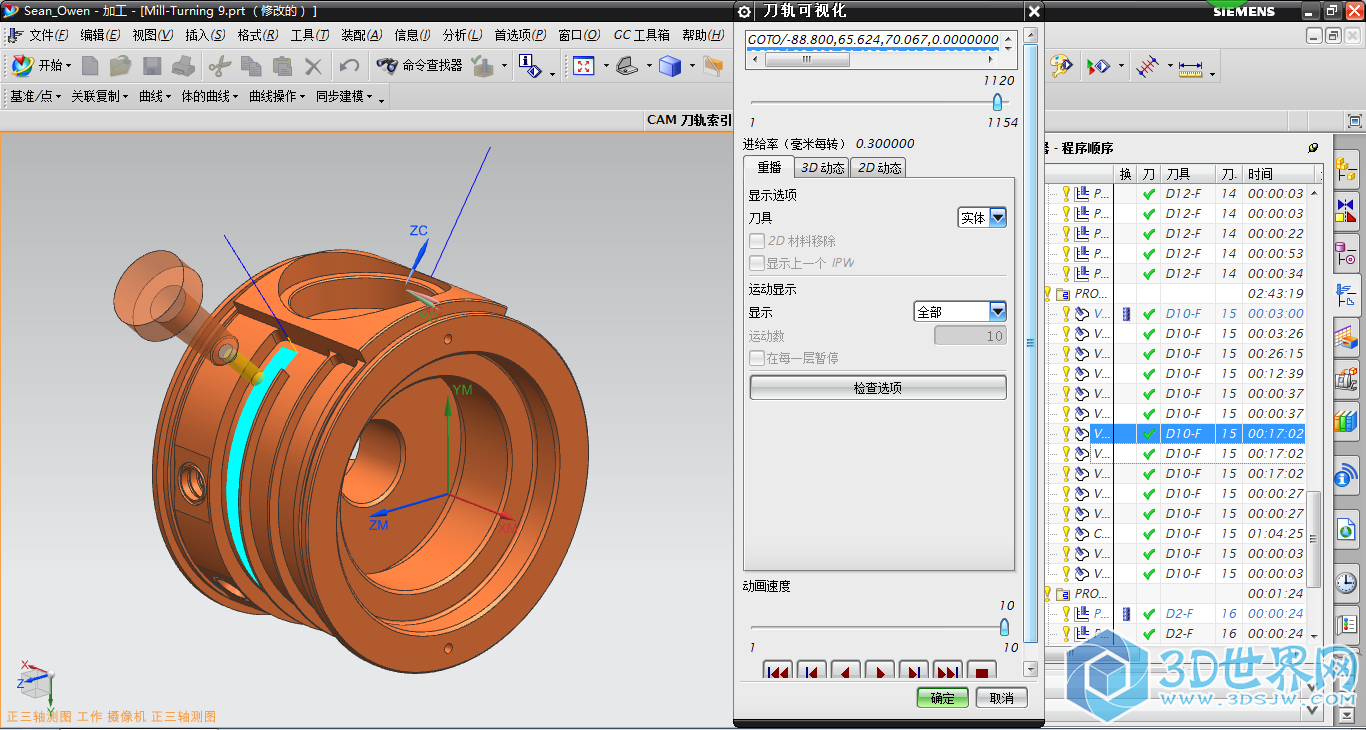This screenshot has height=730, width=1366.
Task: Open the Operation Navigator sidebar tab
Action: (1346, 295)
